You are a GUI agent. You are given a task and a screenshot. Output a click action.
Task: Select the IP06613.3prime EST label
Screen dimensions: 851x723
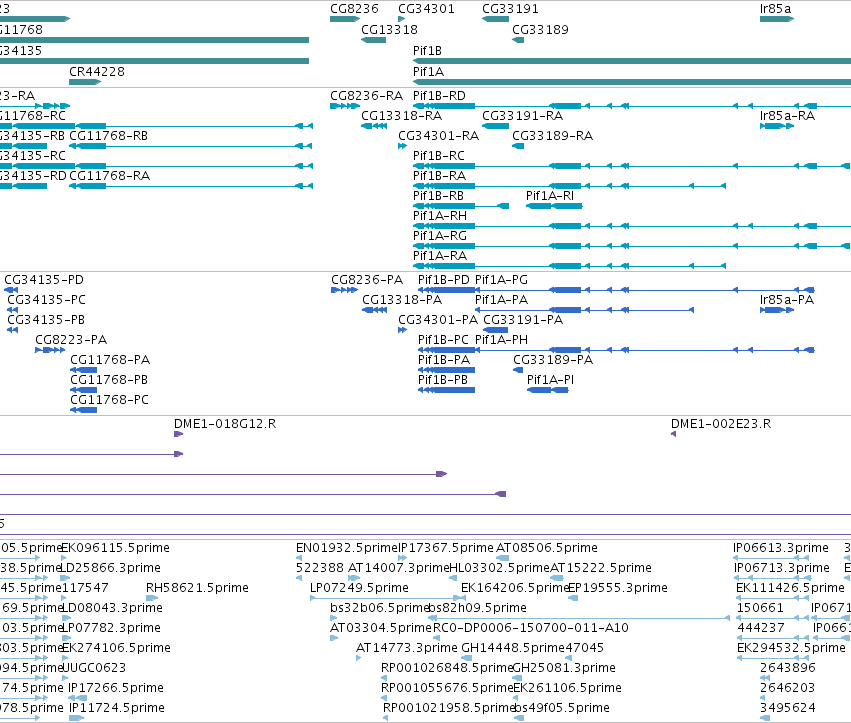point(781,548)
